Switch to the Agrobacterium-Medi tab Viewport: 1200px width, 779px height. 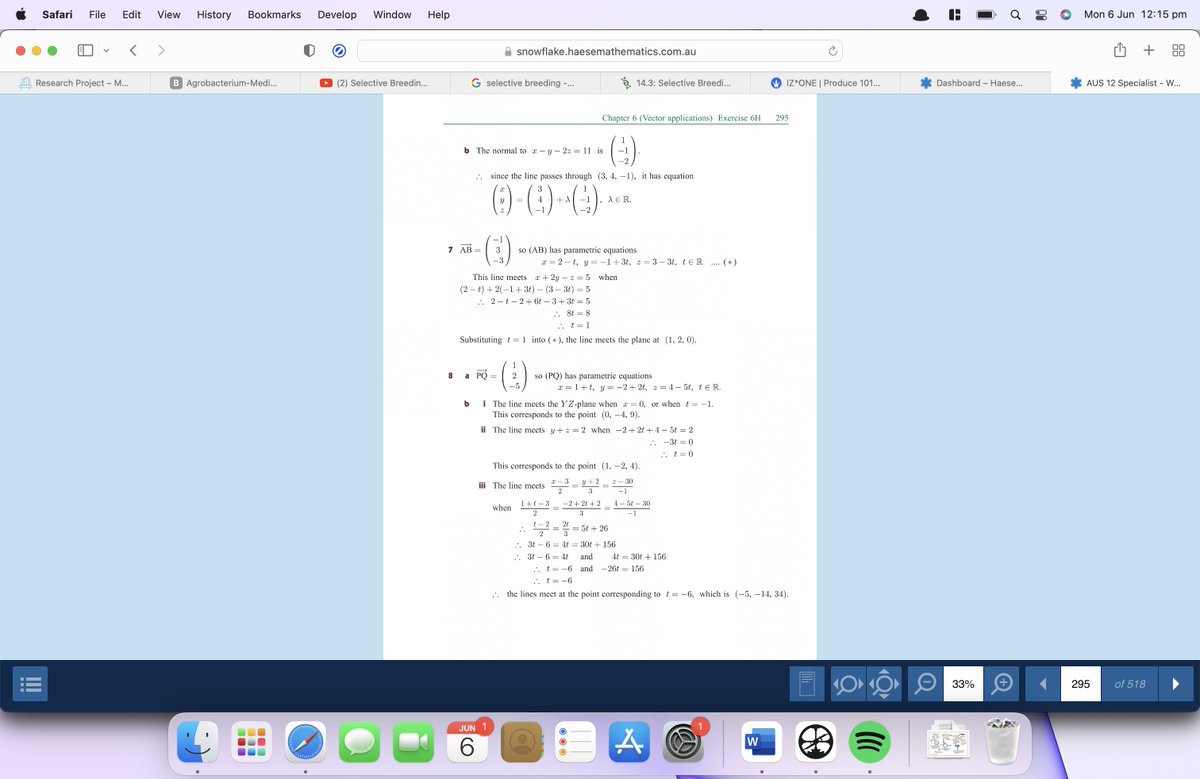click(225, 83)
